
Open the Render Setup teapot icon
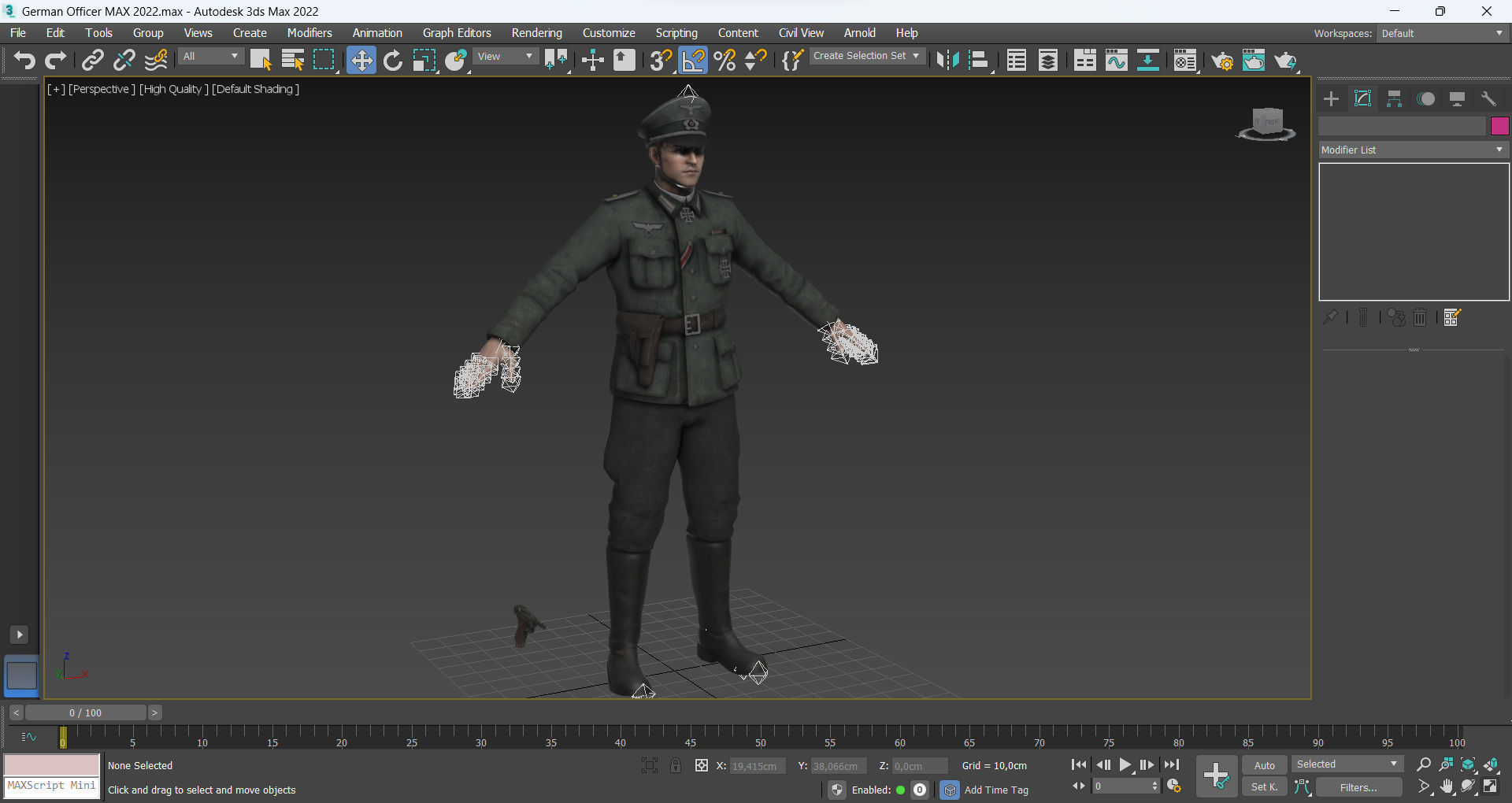coord(1222,61)
